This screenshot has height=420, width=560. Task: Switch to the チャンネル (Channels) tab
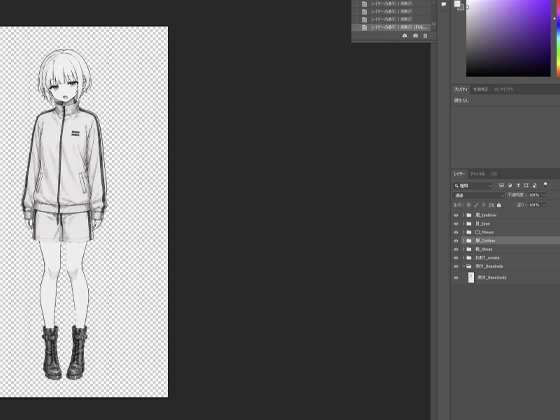478,174
